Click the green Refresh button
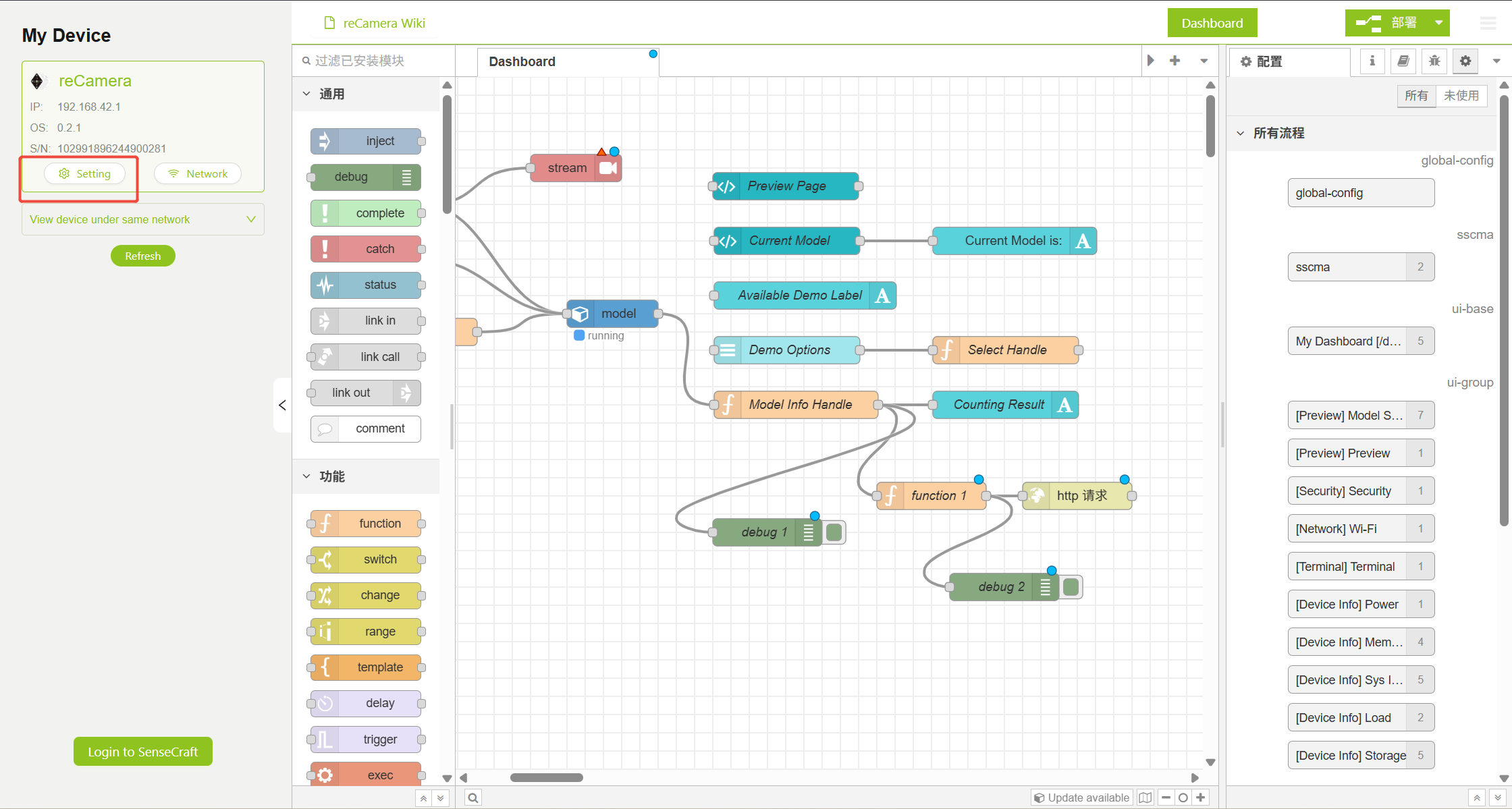 tap(142, 256)
